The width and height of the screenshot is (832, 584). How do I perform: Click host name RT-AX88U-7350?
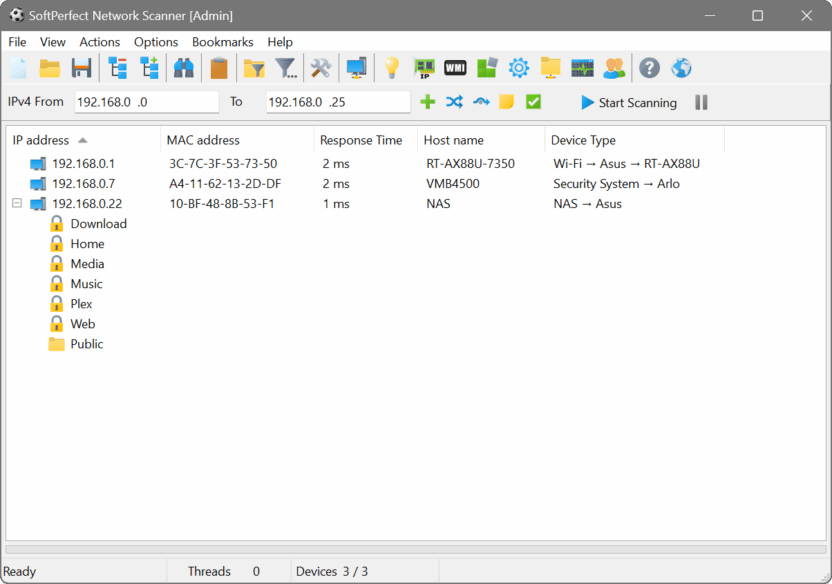click(470, 163)
